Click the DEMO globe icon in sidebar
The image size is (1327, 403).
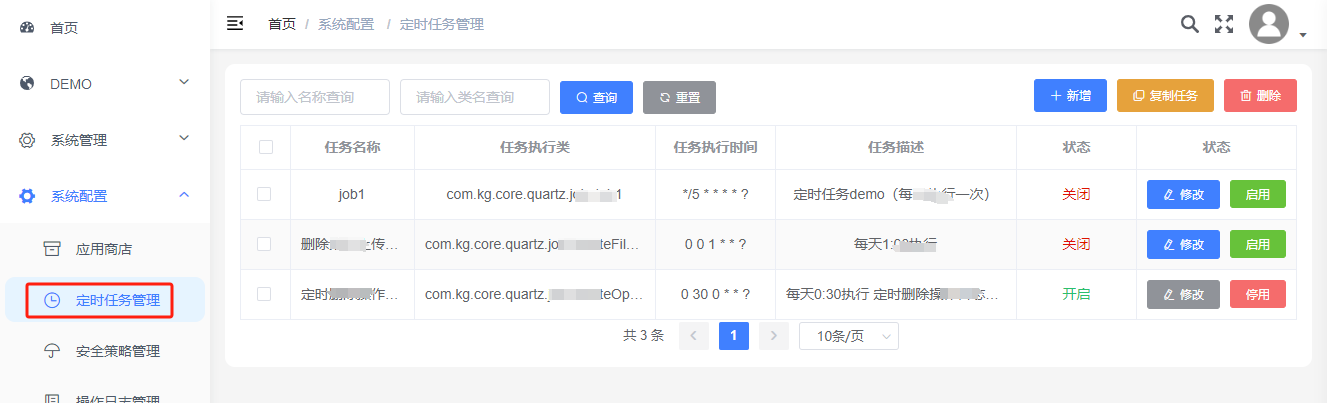click(27, 84)
